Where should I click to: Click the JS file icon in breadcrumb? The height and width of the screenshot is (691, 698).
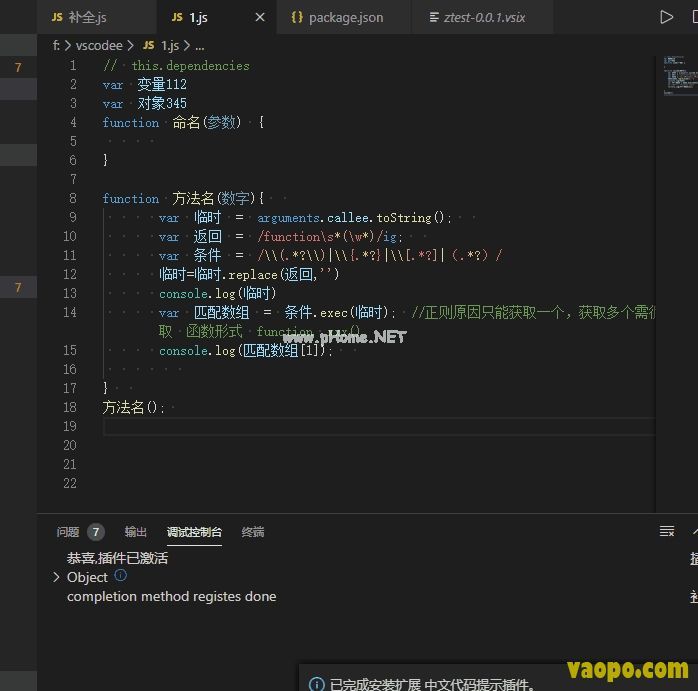(x=149, y=45)
